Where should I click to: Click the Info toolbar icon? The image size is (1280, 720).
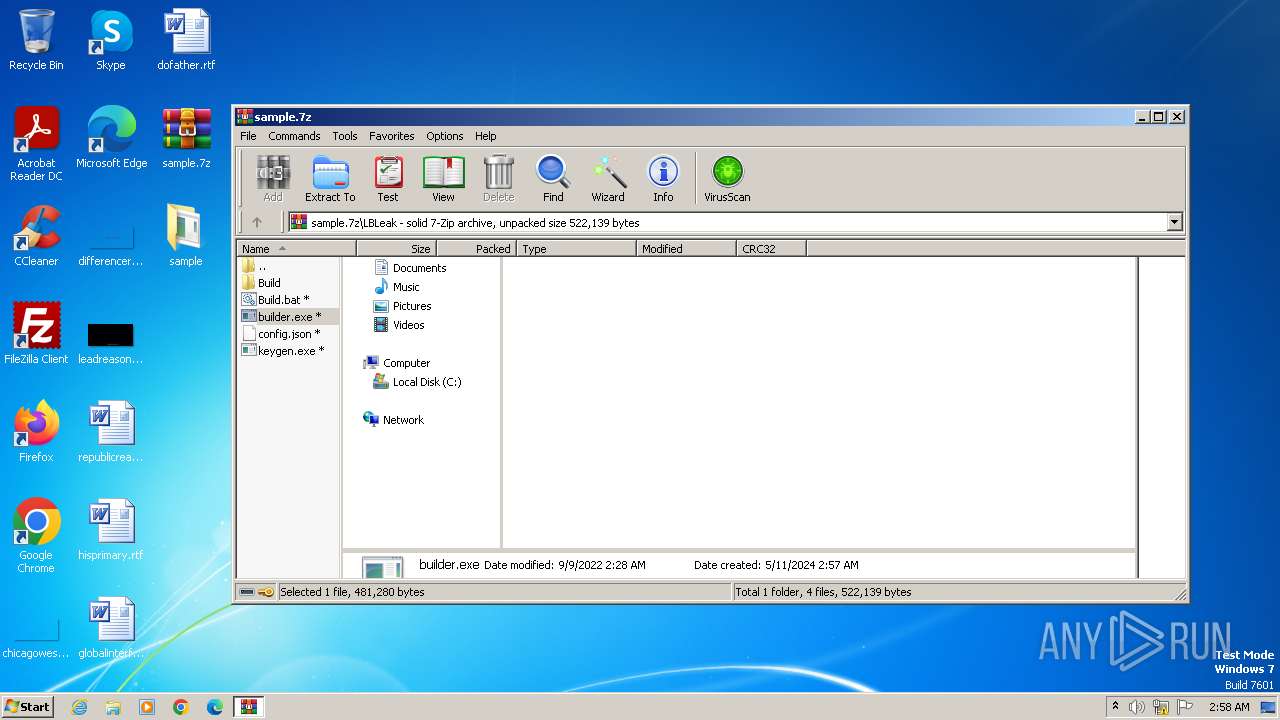coord(663,179)
